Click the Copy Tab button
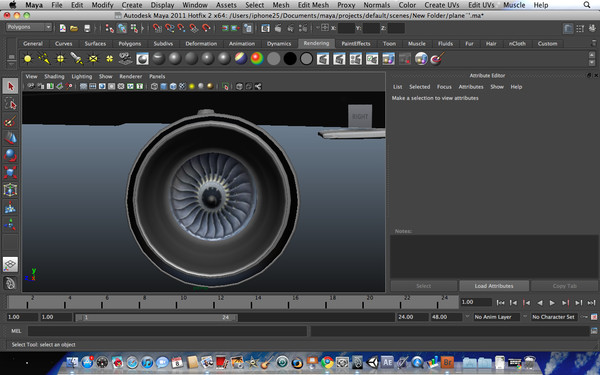This screenshot has height=375, width=600. (564, 286)
